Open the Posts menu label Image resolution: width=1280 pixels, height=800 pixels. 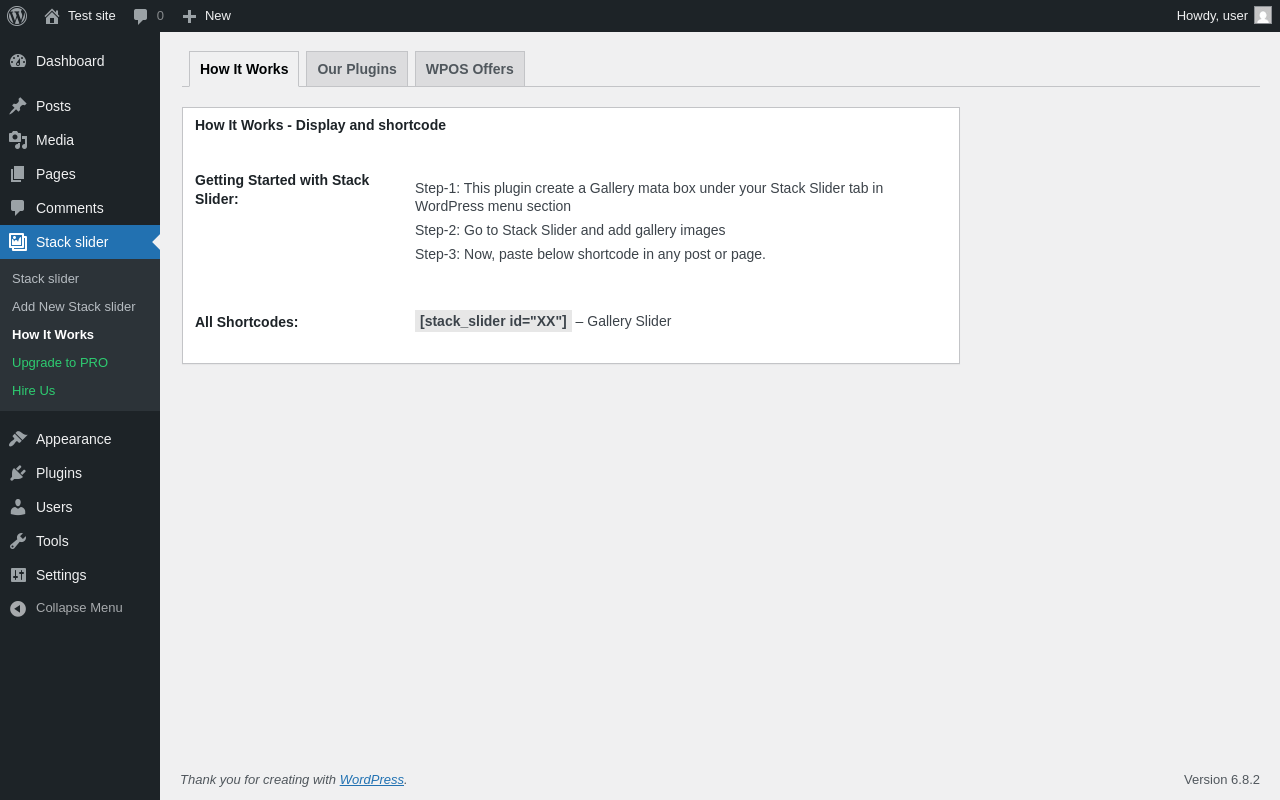(53, 106)
